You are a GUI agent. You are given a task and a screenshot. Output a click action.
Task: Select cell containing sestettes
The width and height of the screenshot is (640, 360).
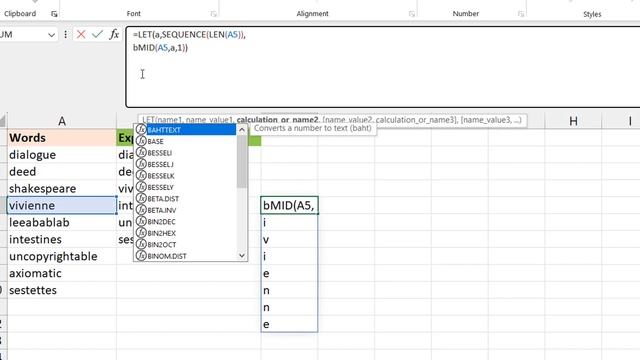[x=62, y=290]
